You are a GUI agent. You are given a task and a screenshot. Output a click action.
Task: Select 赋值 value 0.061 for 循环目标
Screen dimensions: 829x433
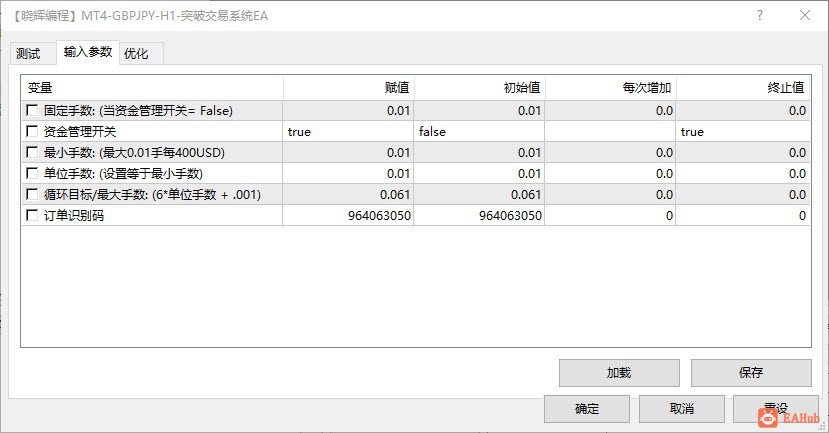click(x=348, y=195)
